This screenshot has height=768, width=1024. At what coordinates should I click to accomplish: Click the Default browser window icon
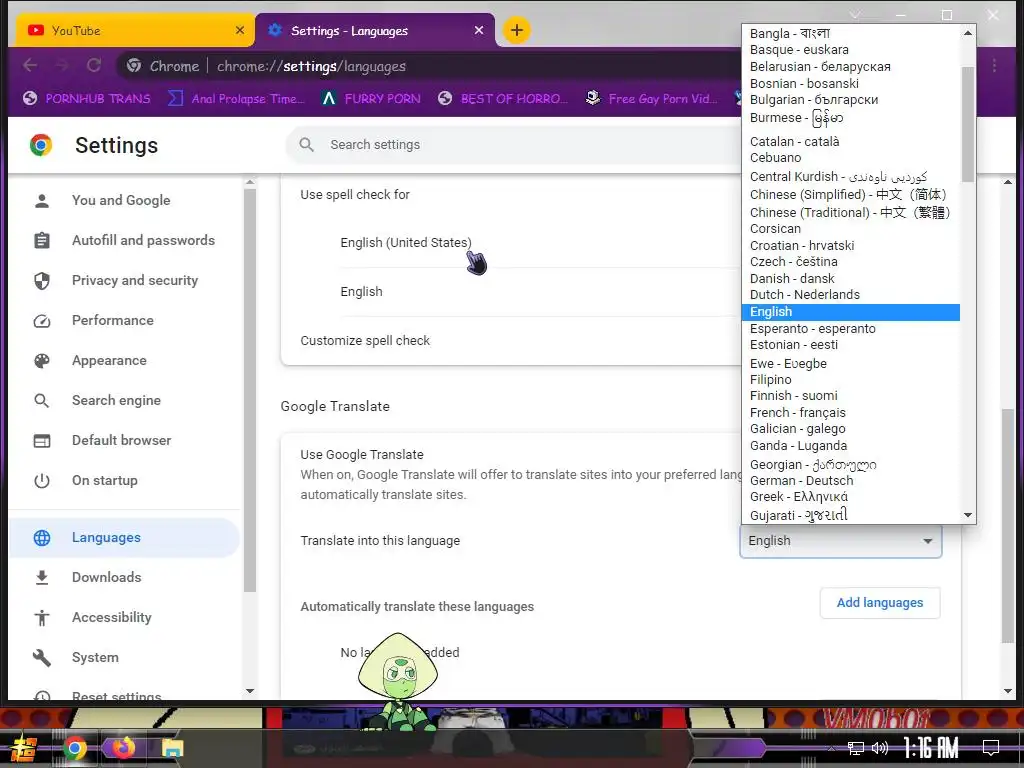click(x=42, y=441)
